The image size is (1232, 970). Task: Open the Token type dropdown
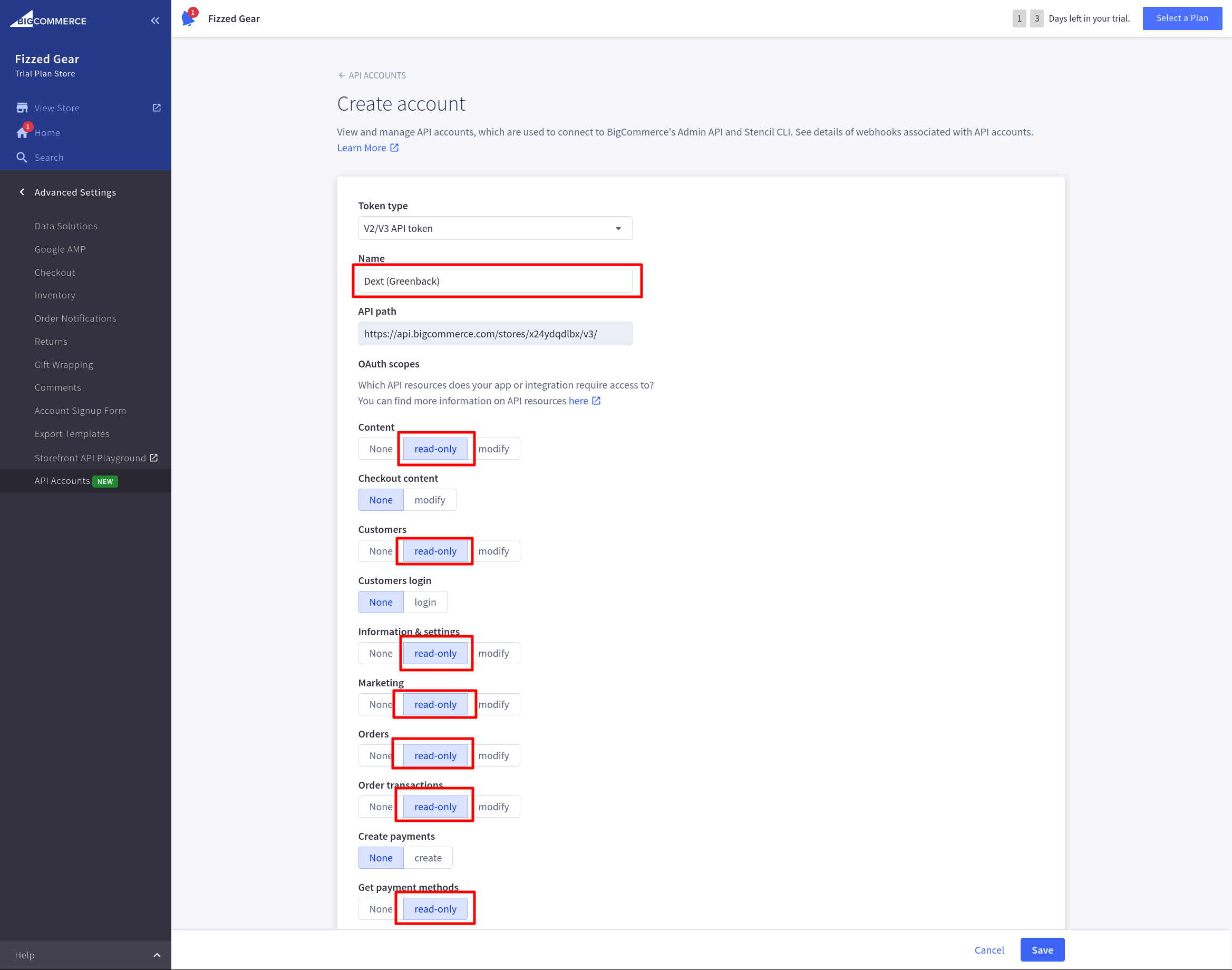tap(494, 228)
